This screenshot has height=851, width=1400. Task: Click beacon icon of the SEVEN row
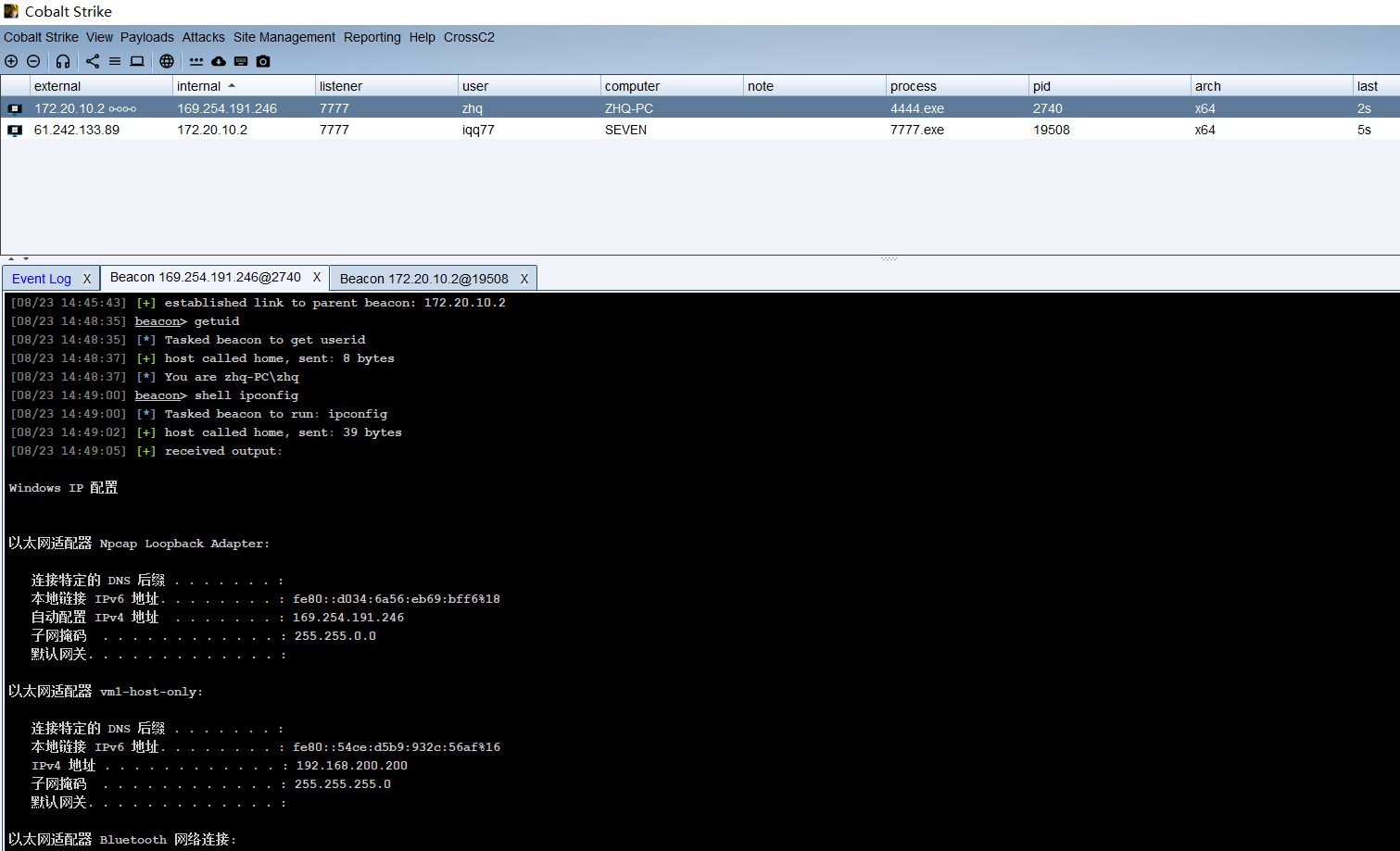point(15,131)
